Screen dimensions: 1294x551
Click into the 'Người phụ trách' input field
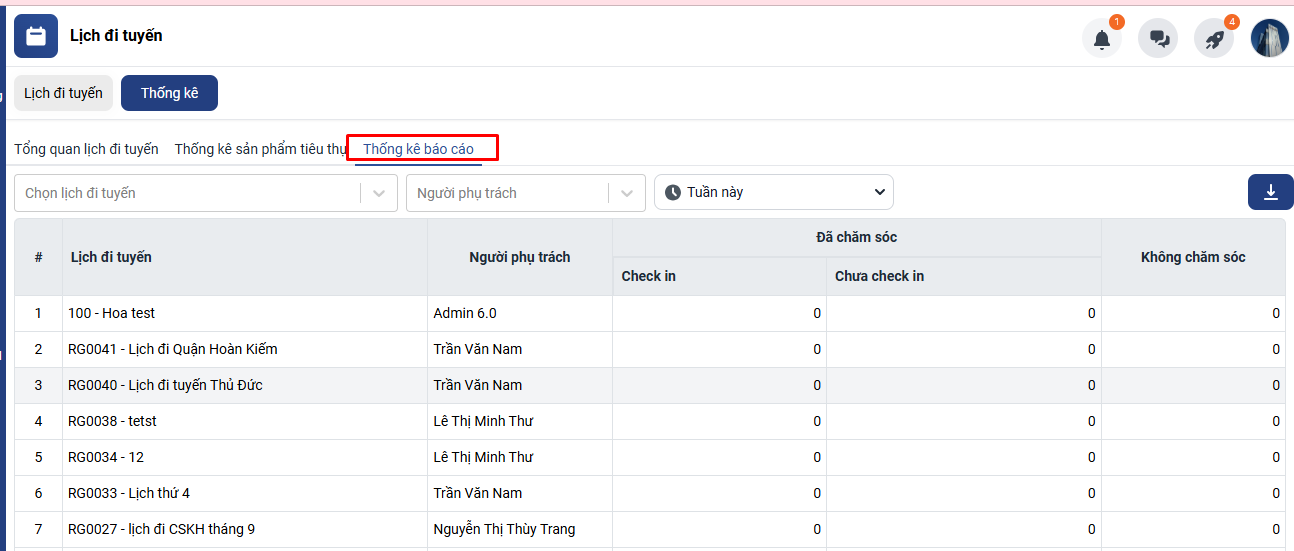[x=505, y=193]
